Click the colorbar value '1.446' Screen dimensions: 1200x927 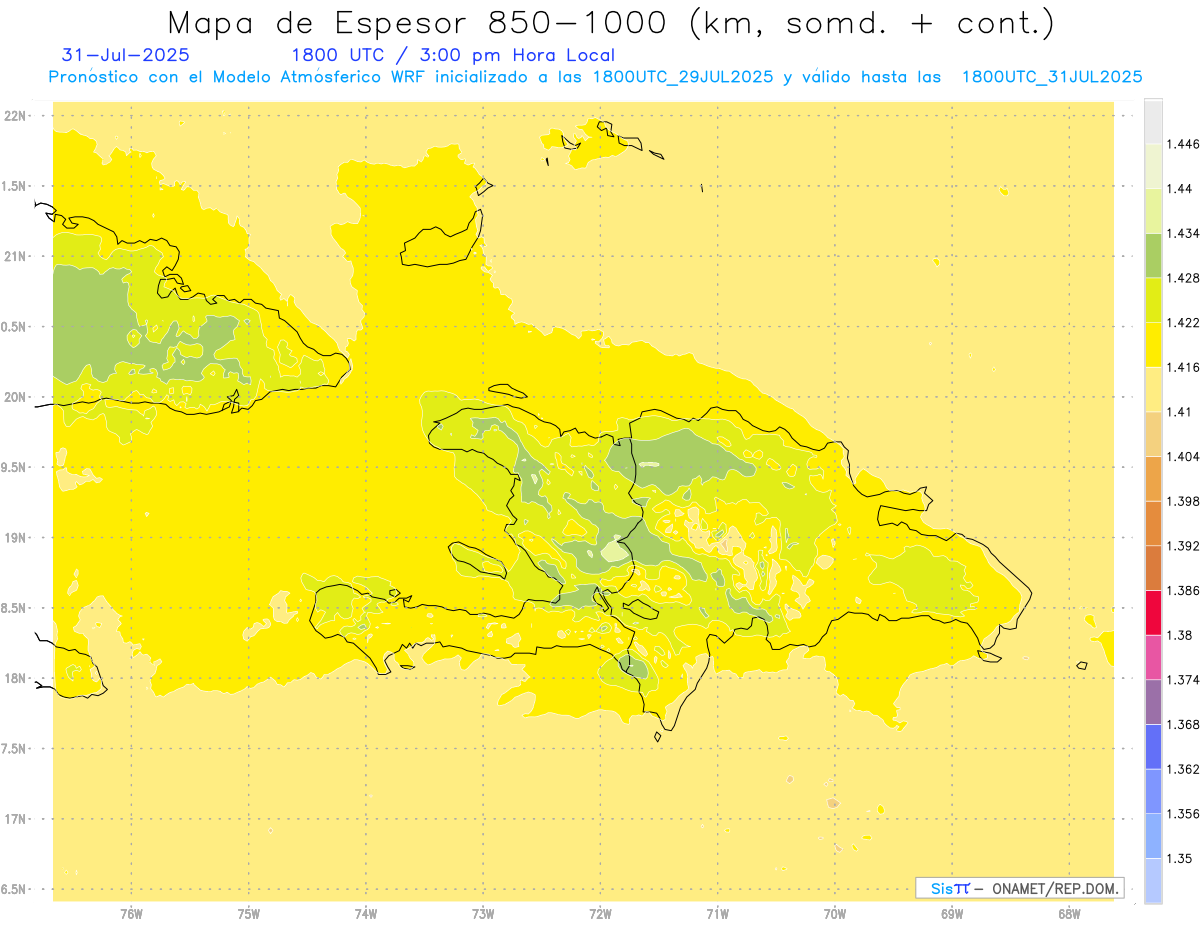[1185, 144]
